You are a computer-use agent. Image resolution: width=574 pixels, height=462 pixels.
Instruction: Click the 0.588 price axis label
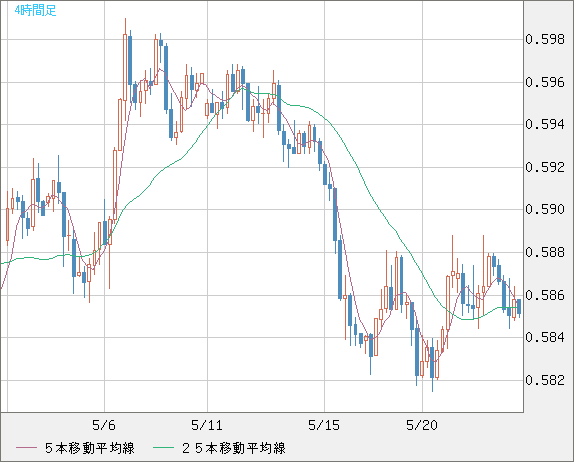545,252
